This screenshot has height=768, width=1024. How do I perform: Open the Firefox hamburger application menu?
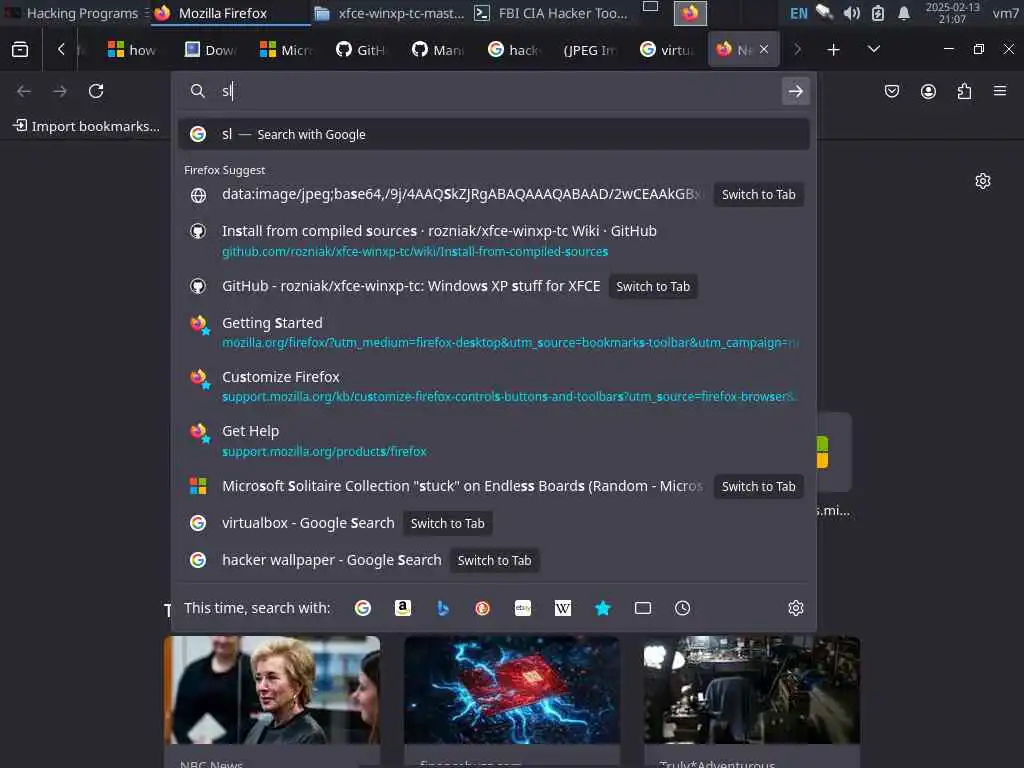[1000, 91]
